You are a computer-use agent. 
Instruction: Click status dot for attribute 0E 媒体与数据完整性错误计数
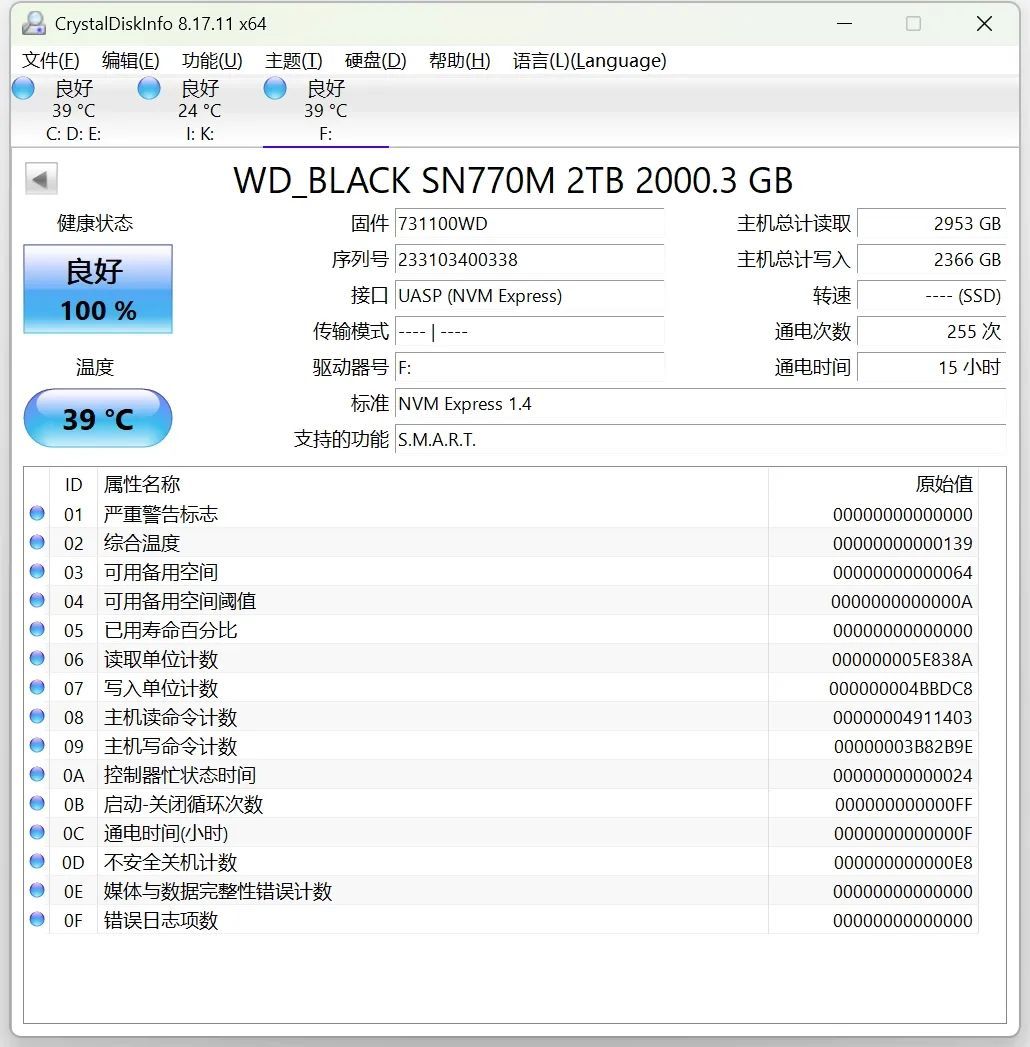[37, 891]
